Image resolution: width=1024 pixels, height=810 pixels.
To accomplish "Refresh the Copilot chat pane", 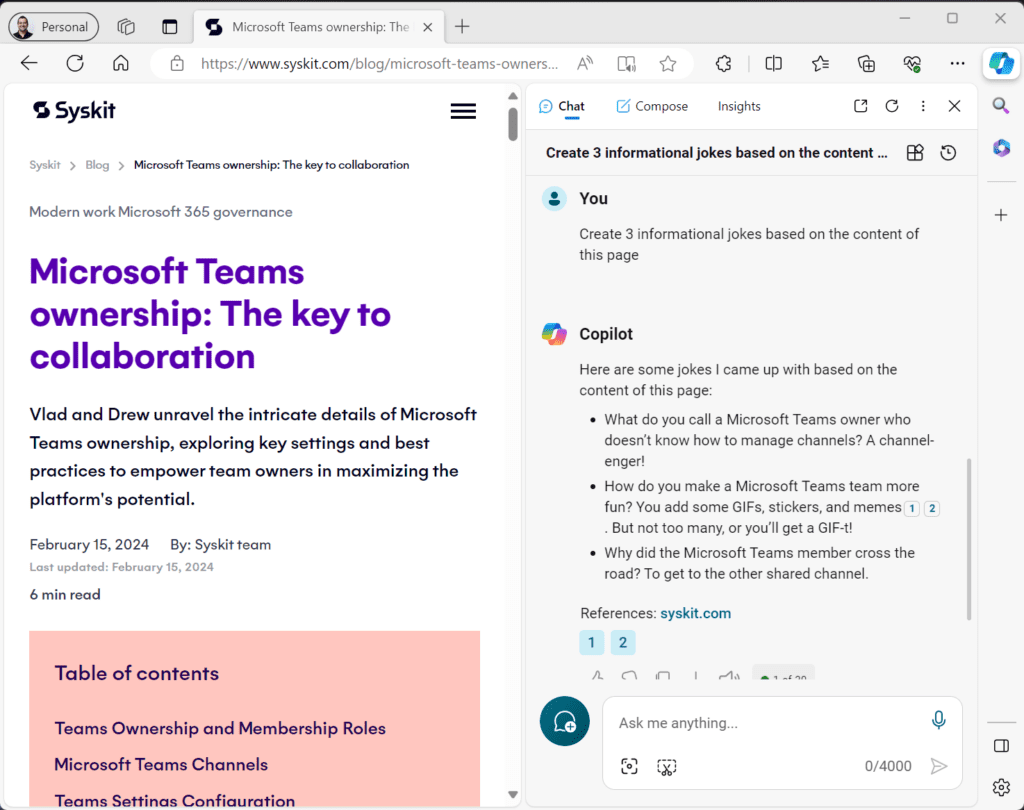I will (891, 106).
